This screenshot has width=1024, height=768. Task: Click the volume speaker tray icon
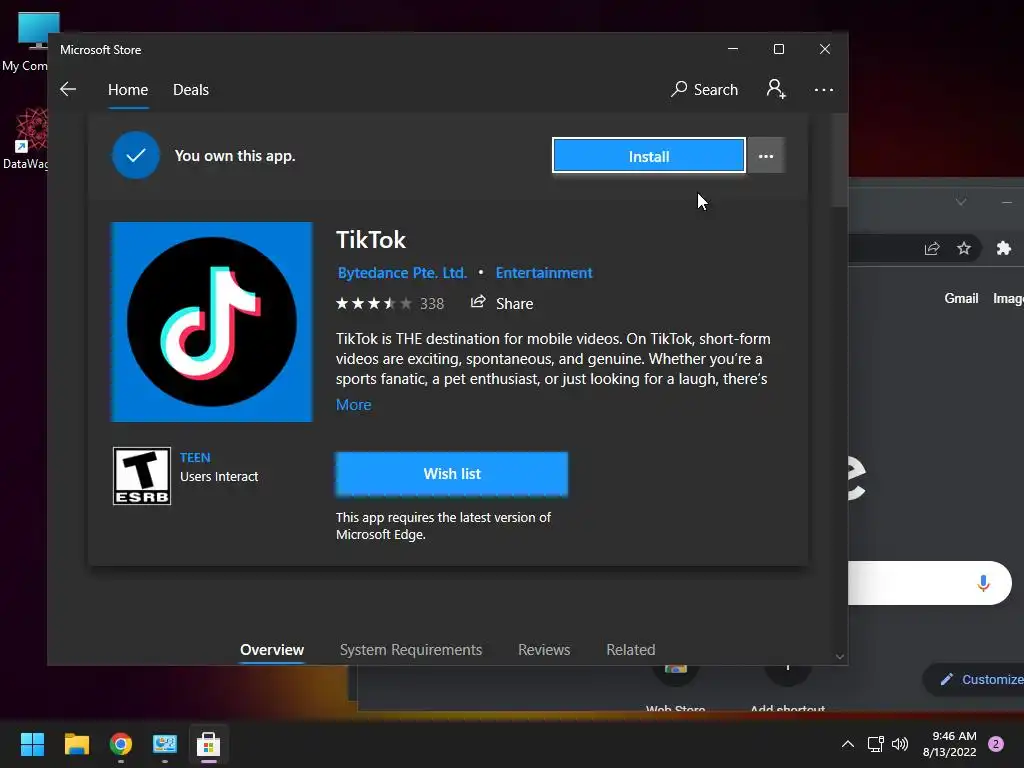click(900, 744)
